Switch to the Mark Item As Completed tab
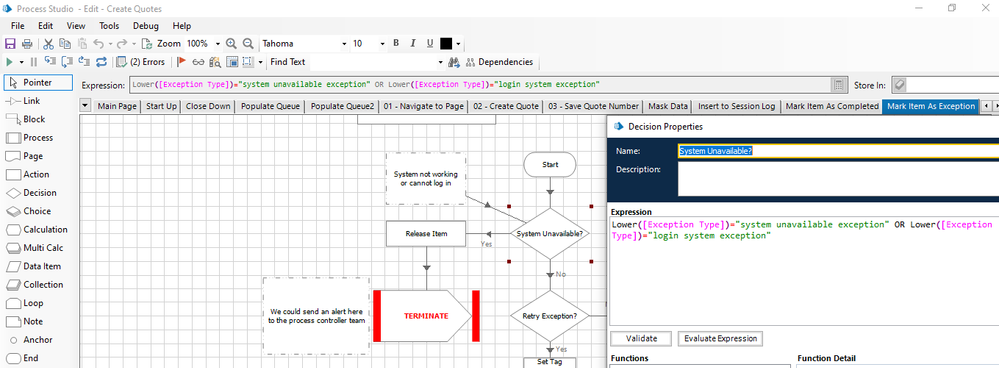The image size is (999, 368). pos(831,106)
